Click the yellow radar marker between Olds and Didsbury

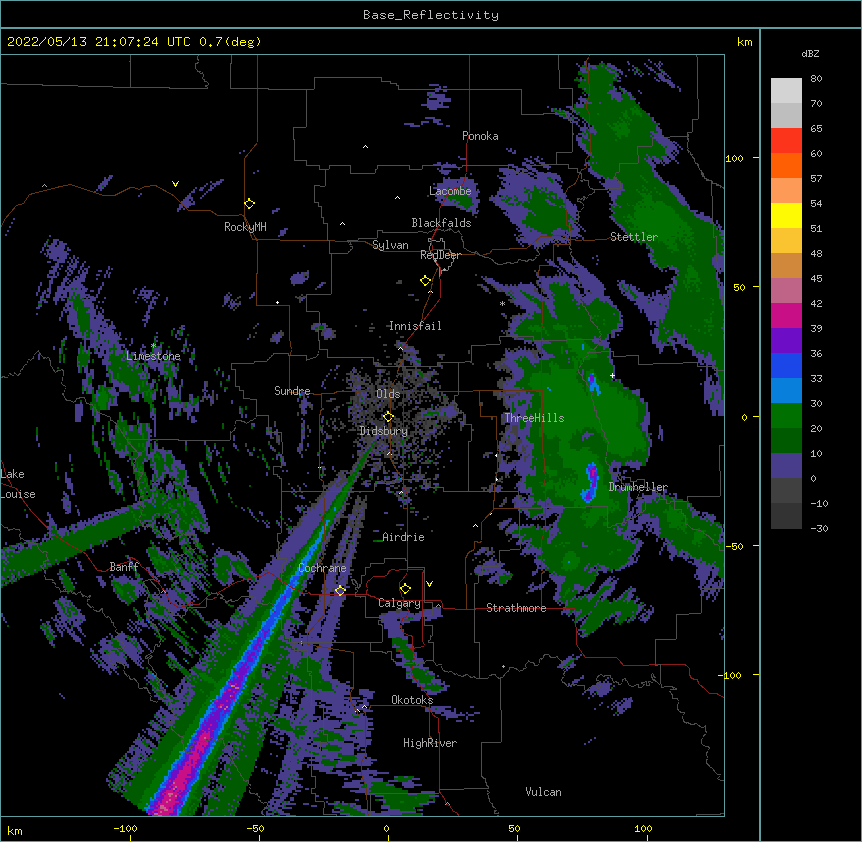coord(388,417)
